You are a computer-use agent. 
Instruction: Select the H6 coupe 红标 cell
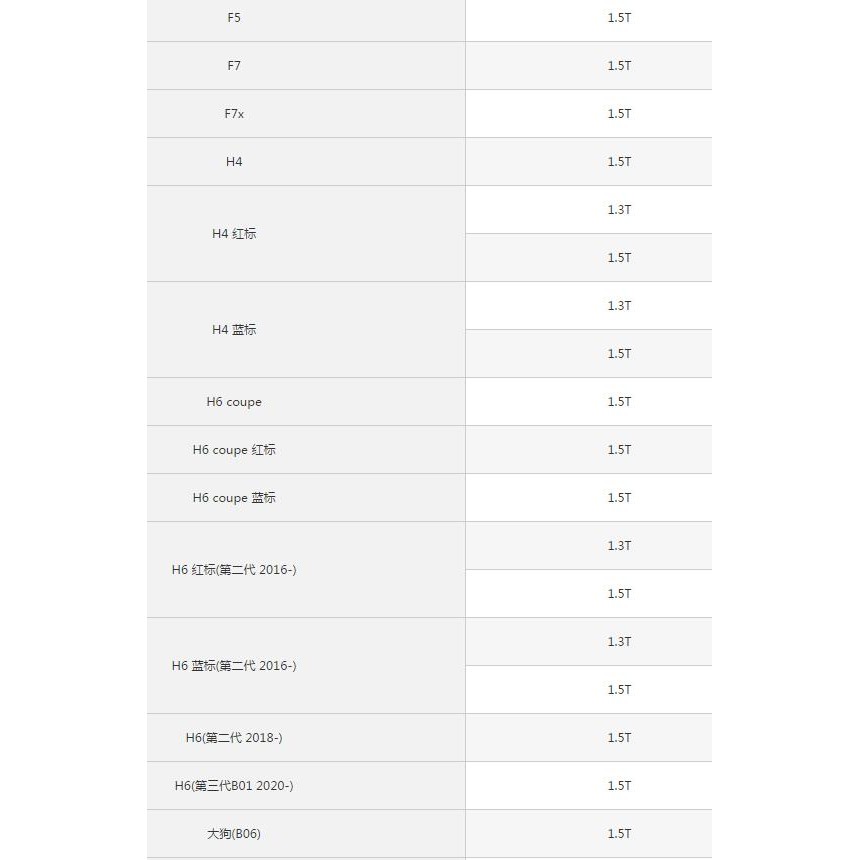point(234,450)
